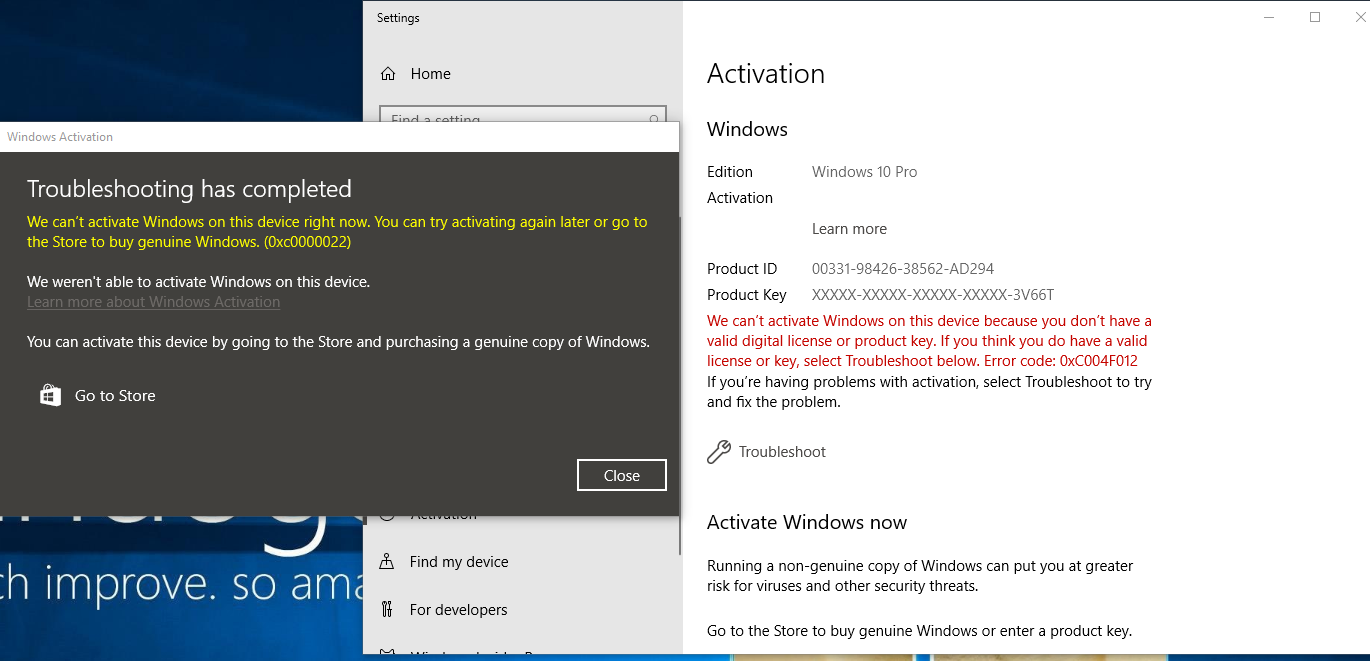The height and width of the screenshot is (661, 1370).
Task: Click the red error message with code 0xC004F012
Action: (929, 341)
